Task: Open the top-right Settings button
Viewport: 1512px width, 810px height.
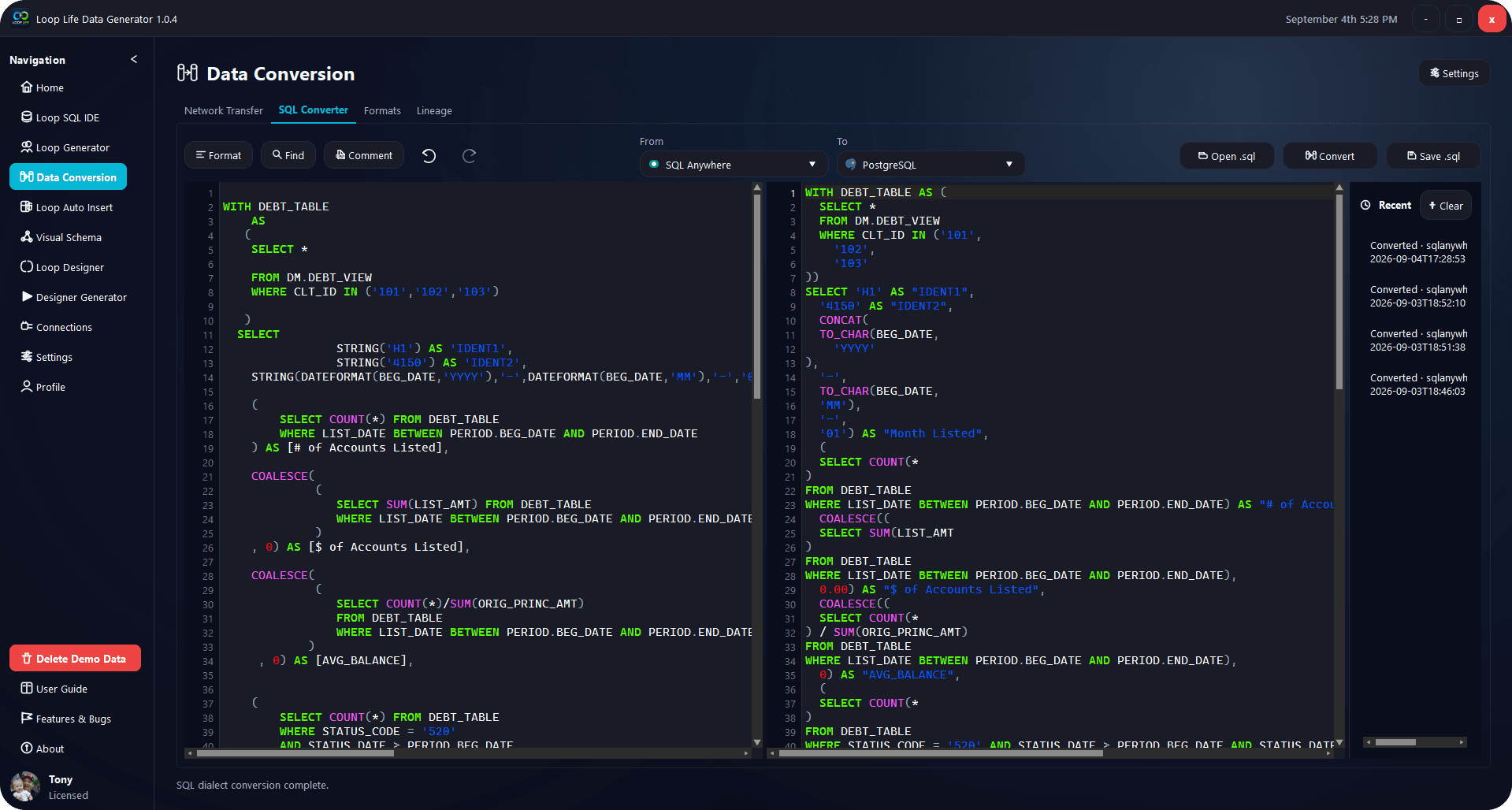Action: tap(1454, 73)
